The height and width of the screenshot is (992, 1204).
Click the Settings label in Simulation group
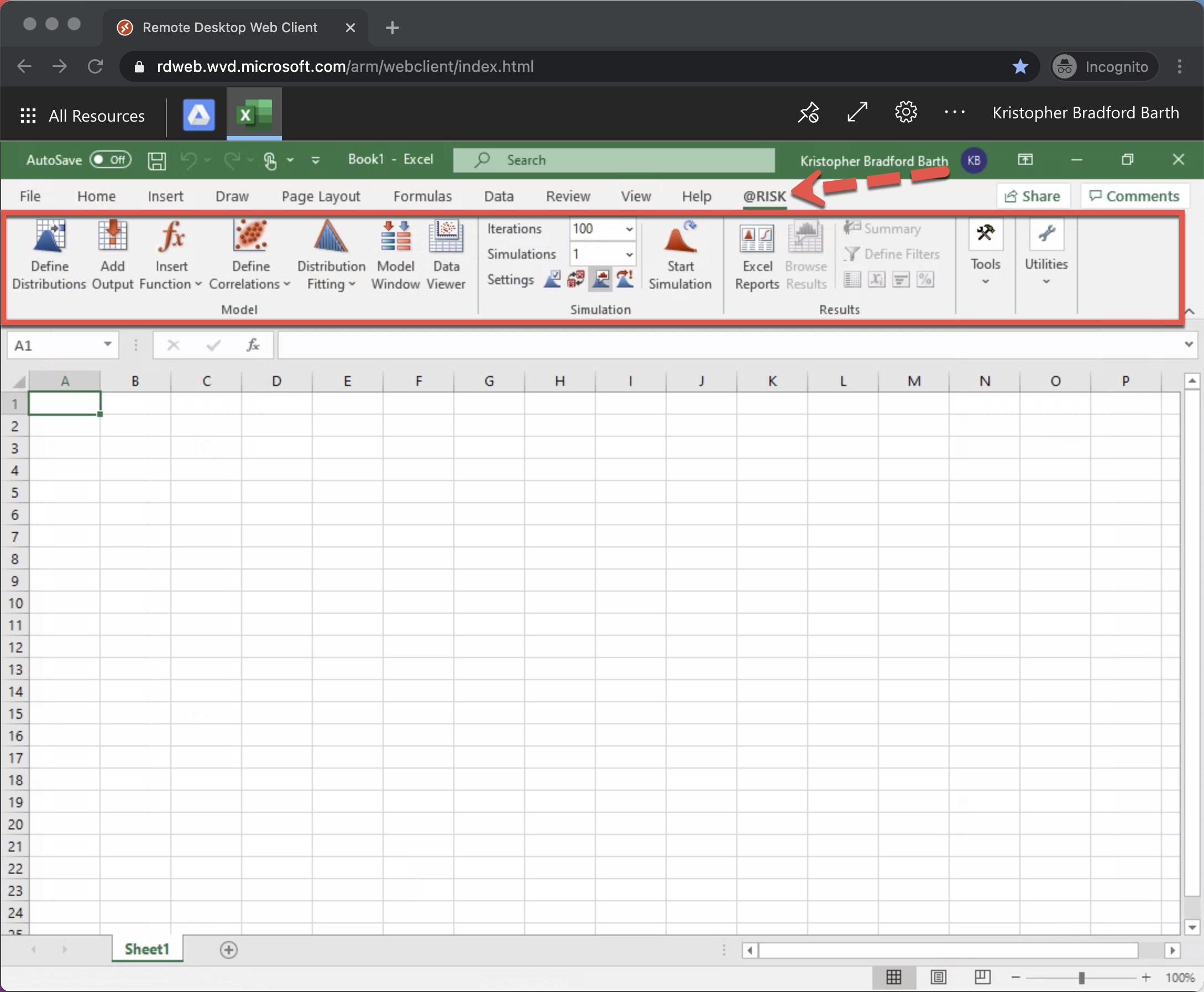[510, 279]
